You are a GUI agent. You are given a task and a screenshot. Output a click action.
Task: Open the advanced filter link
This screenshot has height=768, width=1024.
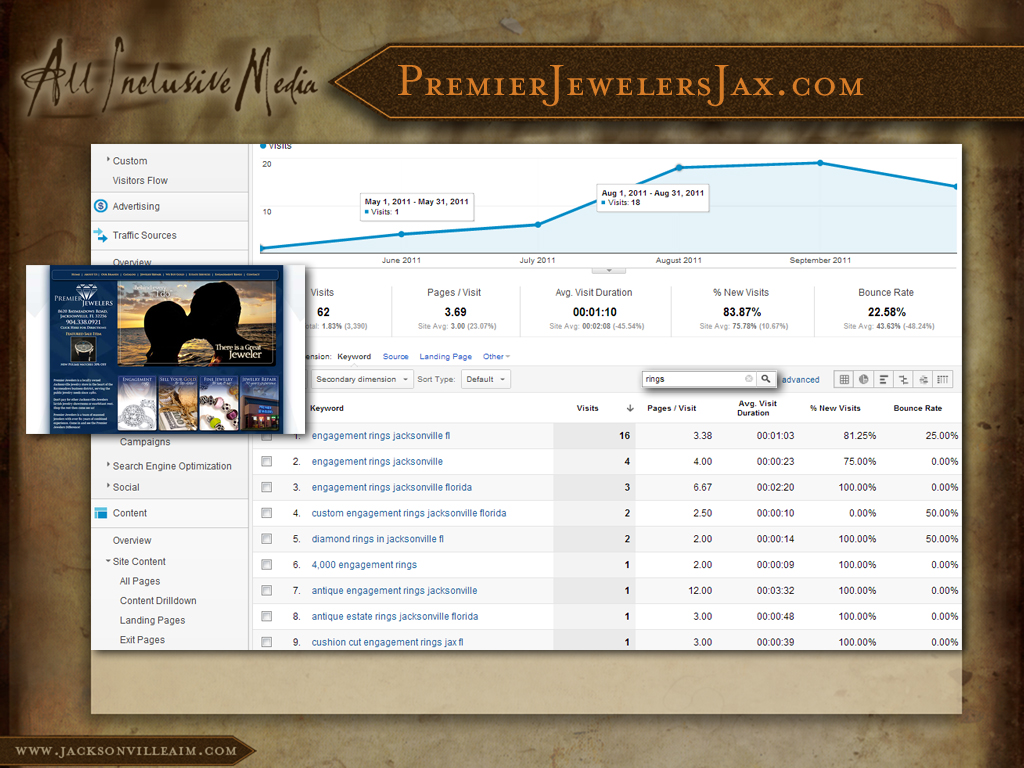tap(800, 380)
